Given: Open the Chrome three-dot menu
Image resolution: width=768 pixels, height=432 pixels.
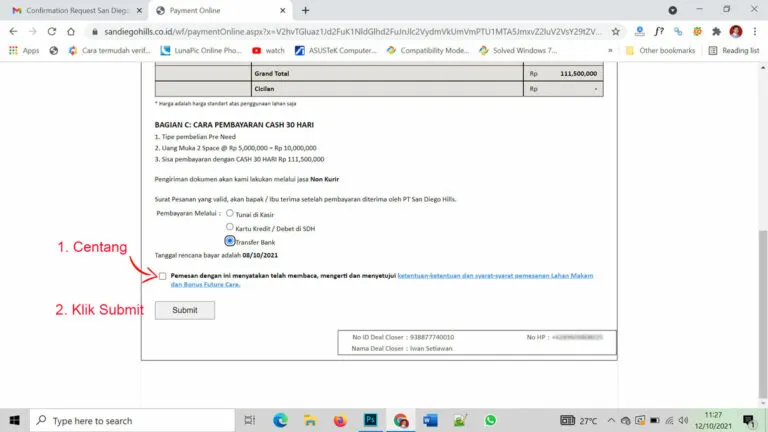Looking at the screenshot, I should (x=756, y=31).
